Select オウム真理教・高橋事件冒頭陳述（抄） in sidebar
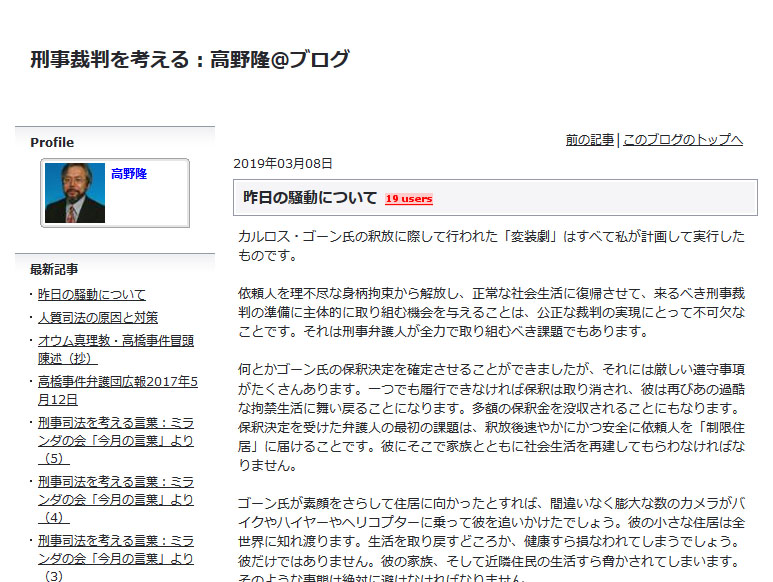 point(115,349)
